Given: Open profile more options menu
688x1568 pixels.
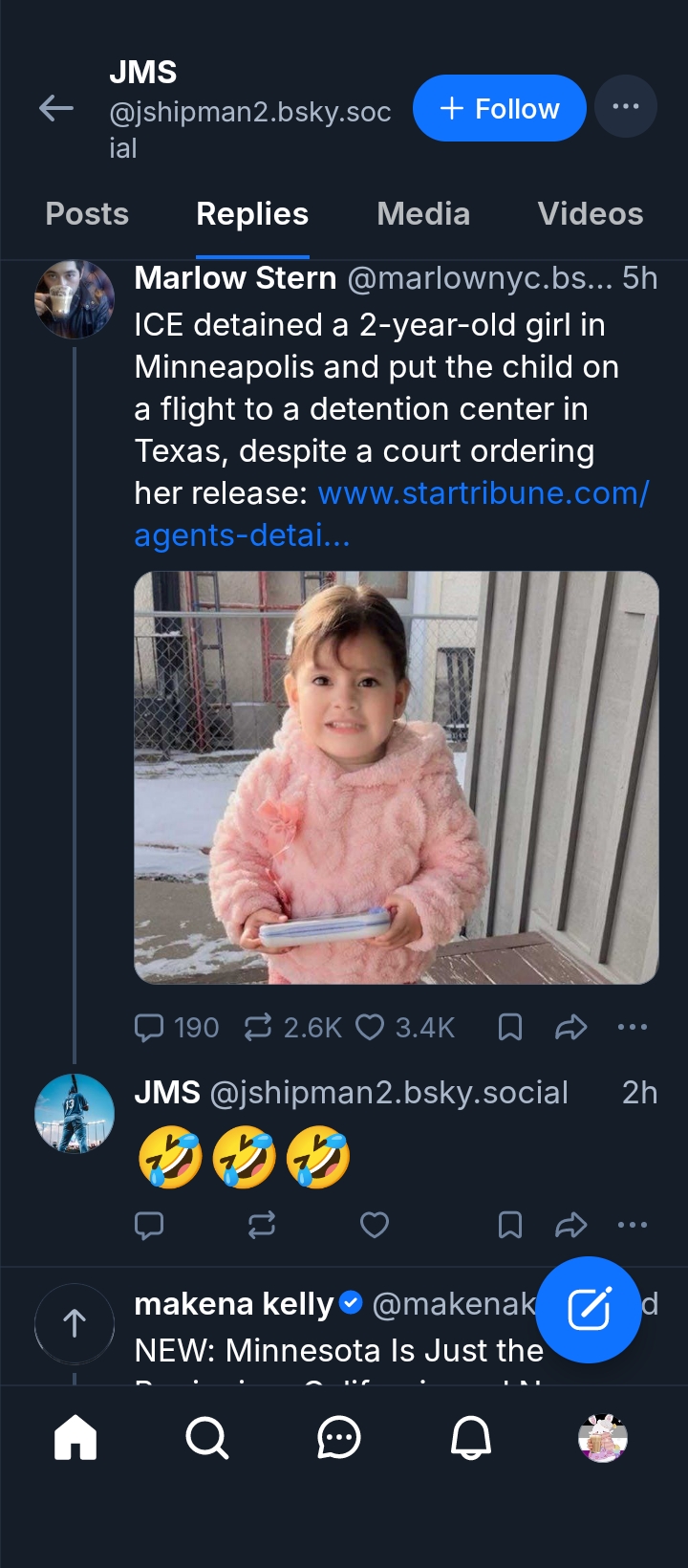Looking at the screenshot, I should [625, 106].
